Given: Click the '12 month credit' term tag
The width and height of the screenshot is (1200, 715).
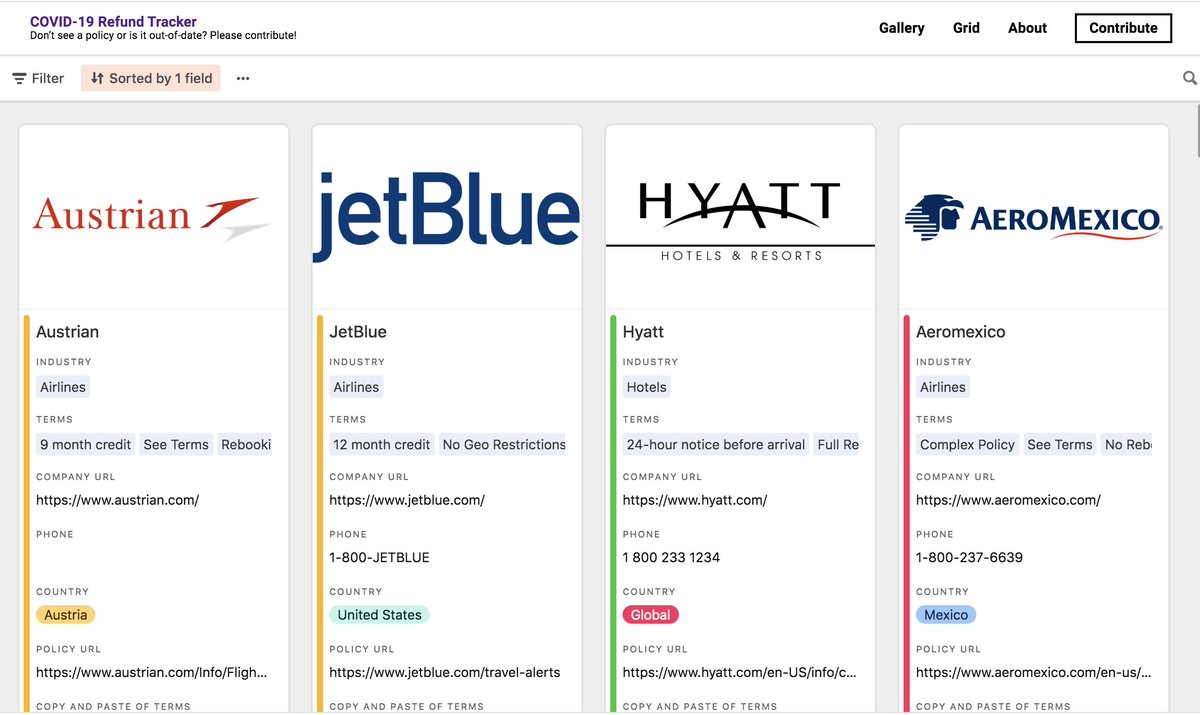Looking at the screenshot, I should [382, 445].
